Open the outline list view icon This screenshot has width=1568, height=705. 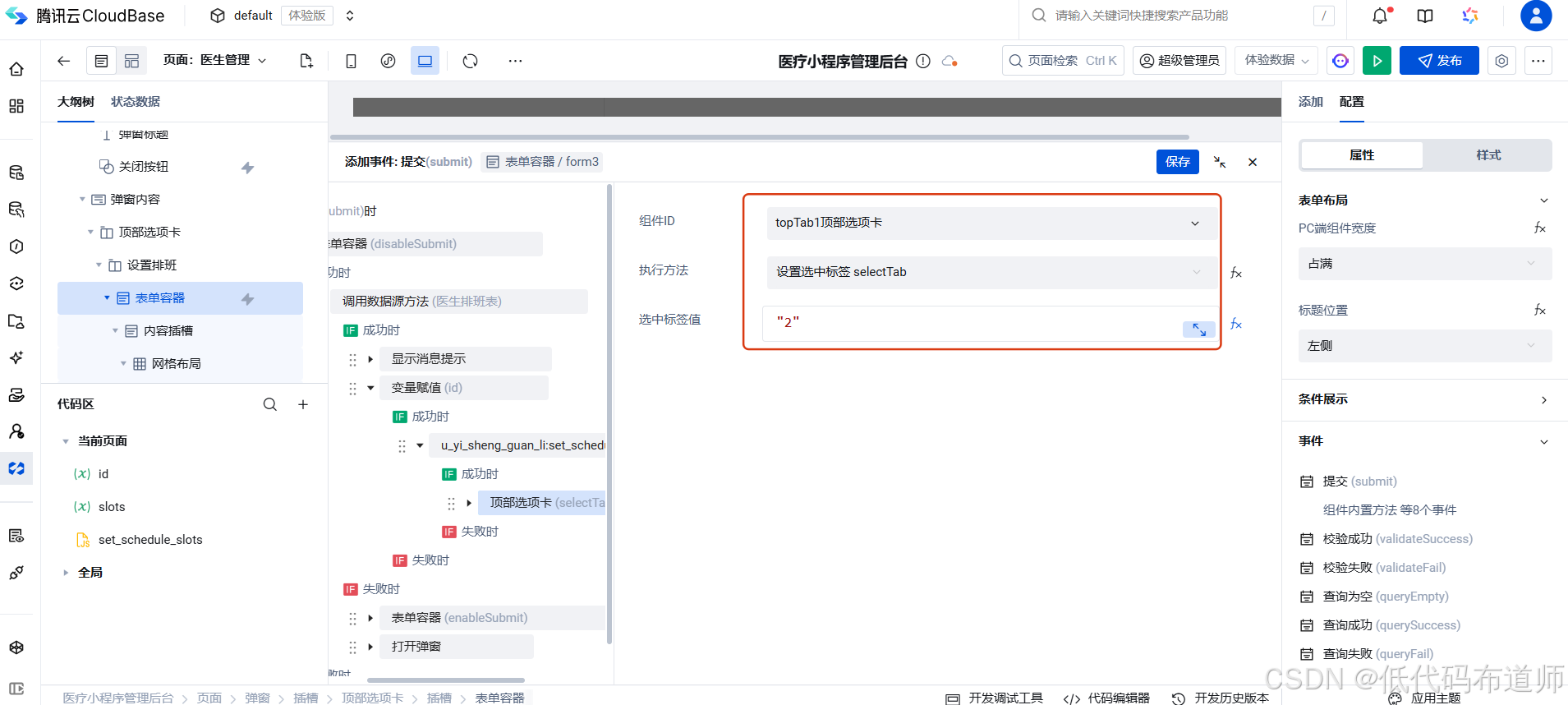101,61
